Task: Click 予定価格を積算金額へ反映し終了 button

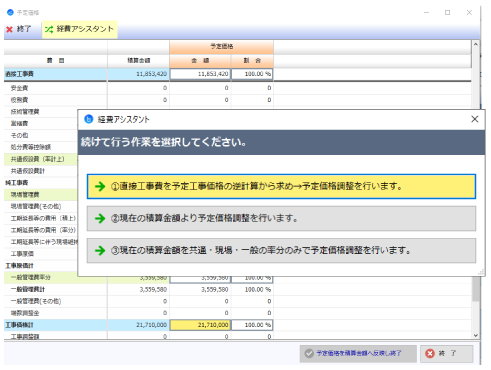Action: (358, 353)
